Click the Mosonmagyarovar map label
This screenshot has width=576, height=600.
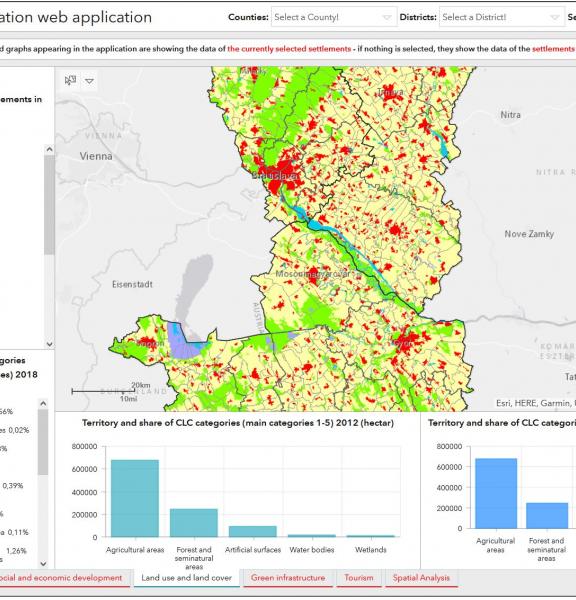313,274
